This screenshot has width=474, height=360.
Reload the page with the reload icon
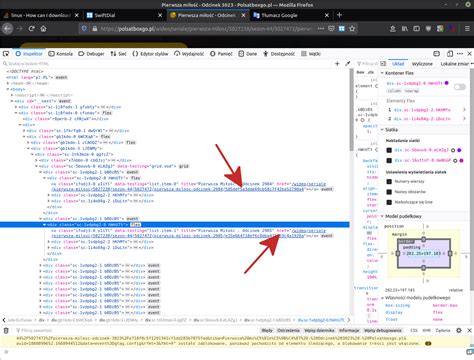tap(32, 29)
